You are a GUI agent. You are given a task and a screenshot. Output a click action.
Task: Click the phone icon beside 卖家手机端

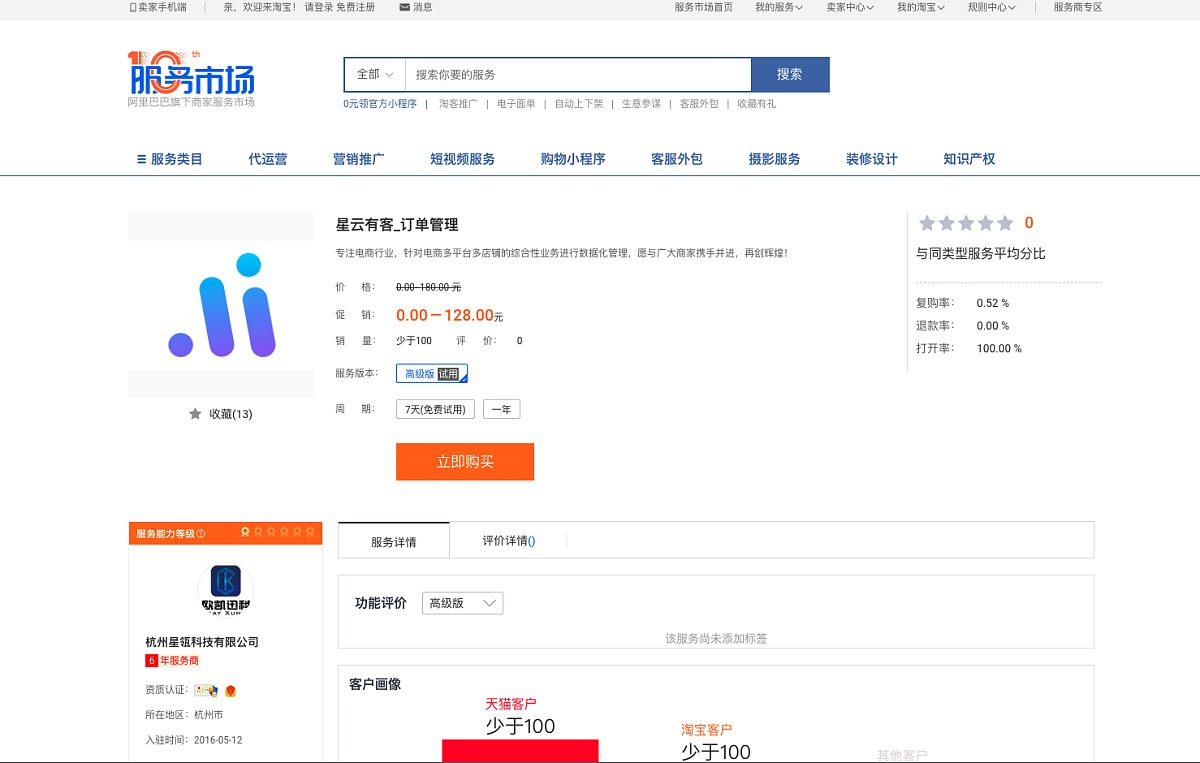tap(132, 7)
